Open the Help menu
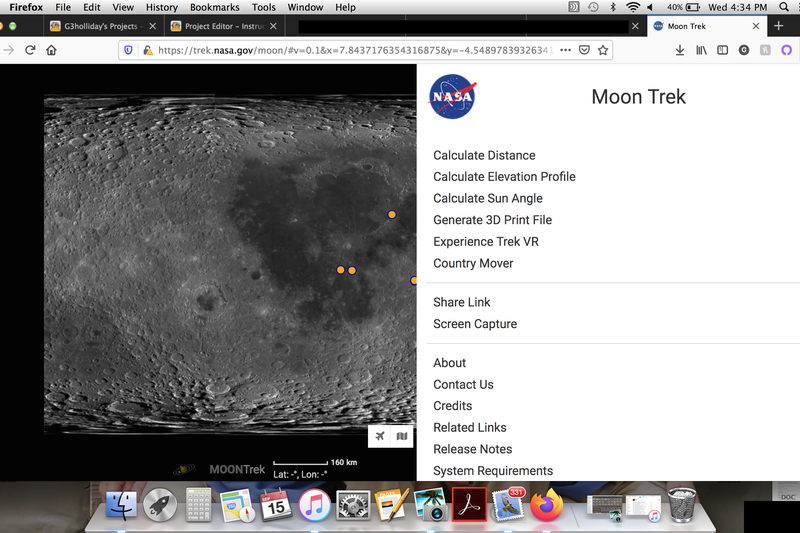 (345, 7)
